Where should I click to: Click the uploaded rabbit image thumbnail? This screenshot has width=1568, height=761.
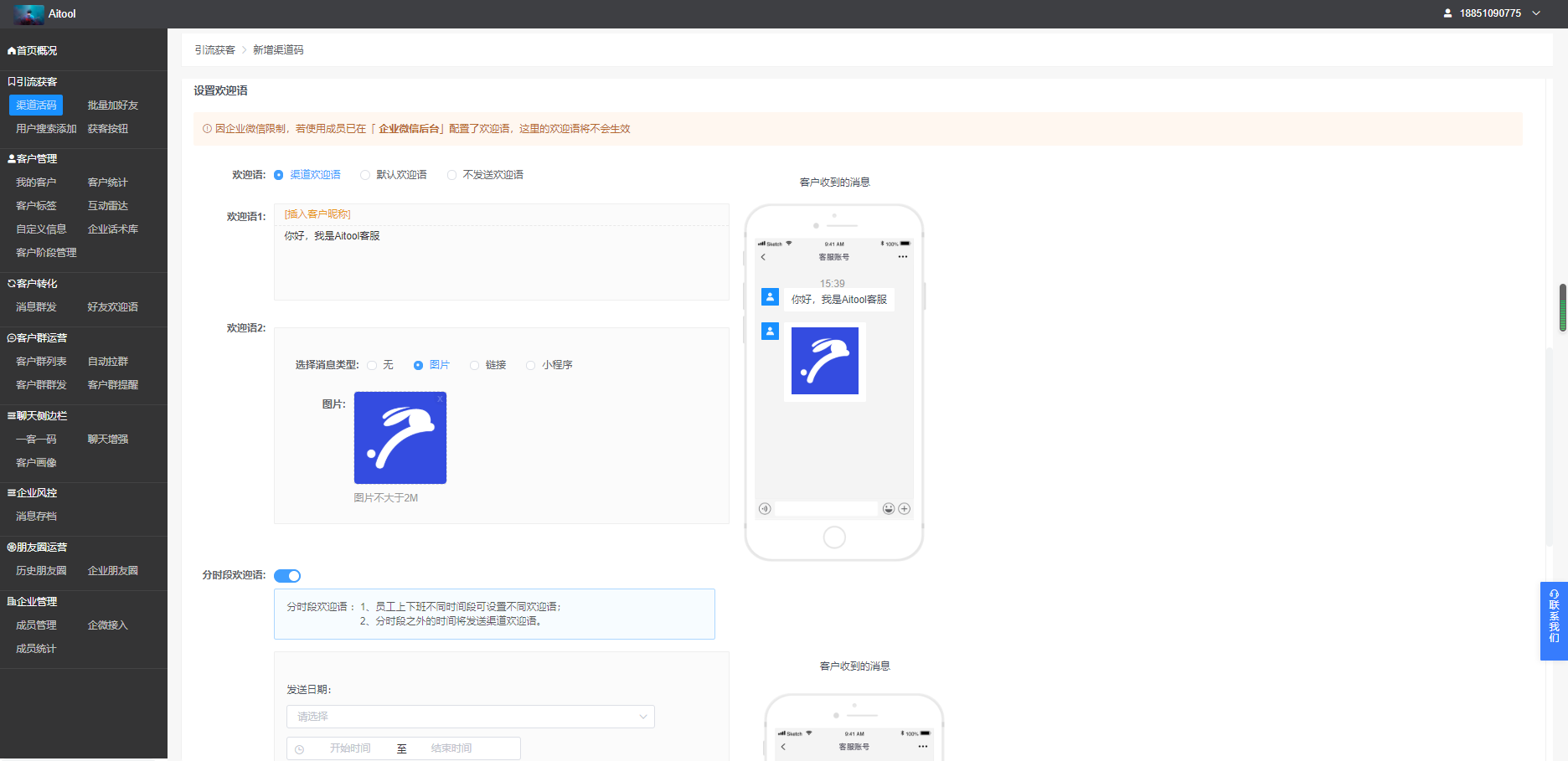400,438
